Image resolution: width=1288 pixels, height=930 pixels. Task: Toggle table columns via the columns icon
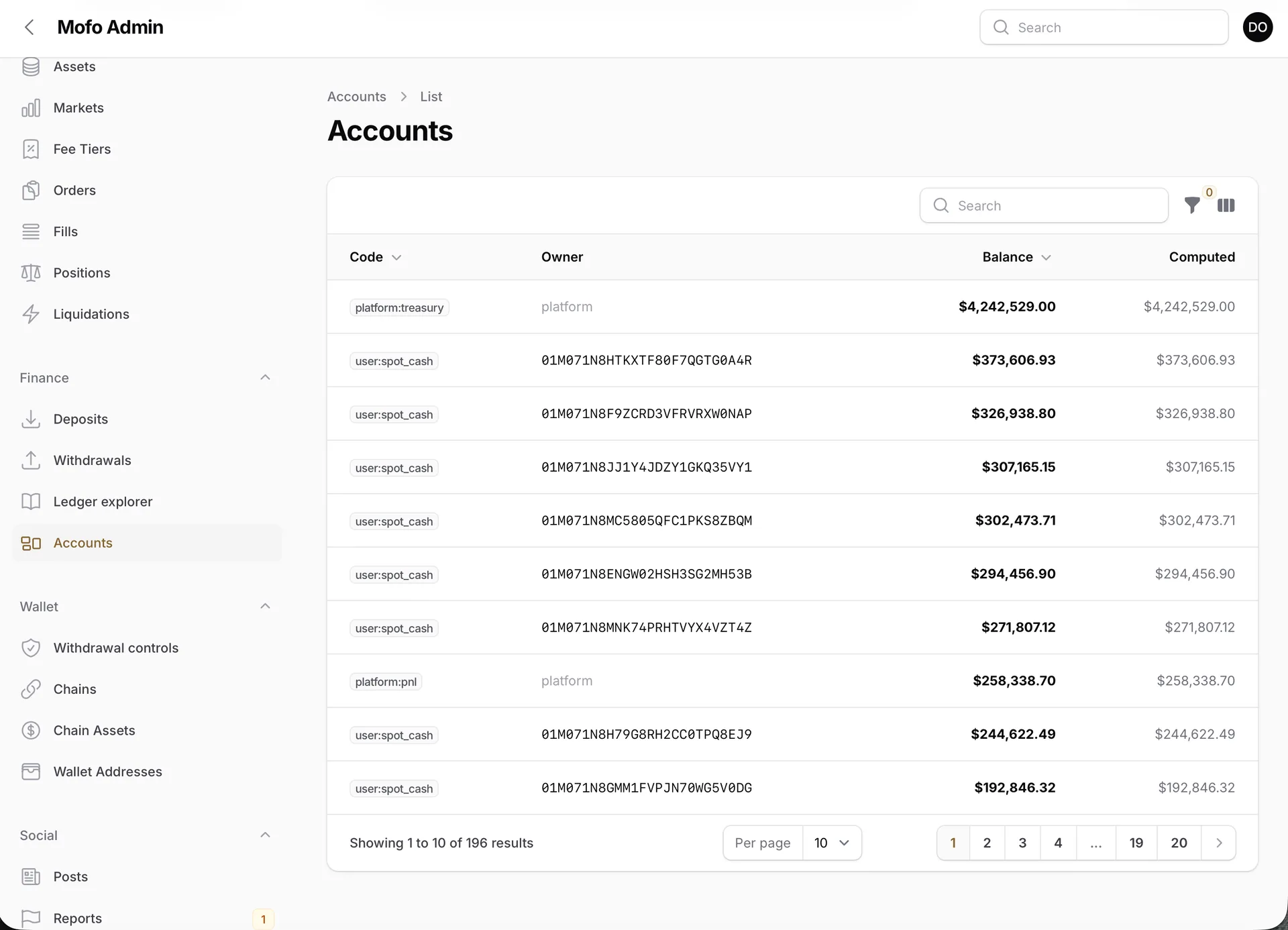click(1226, 205)
